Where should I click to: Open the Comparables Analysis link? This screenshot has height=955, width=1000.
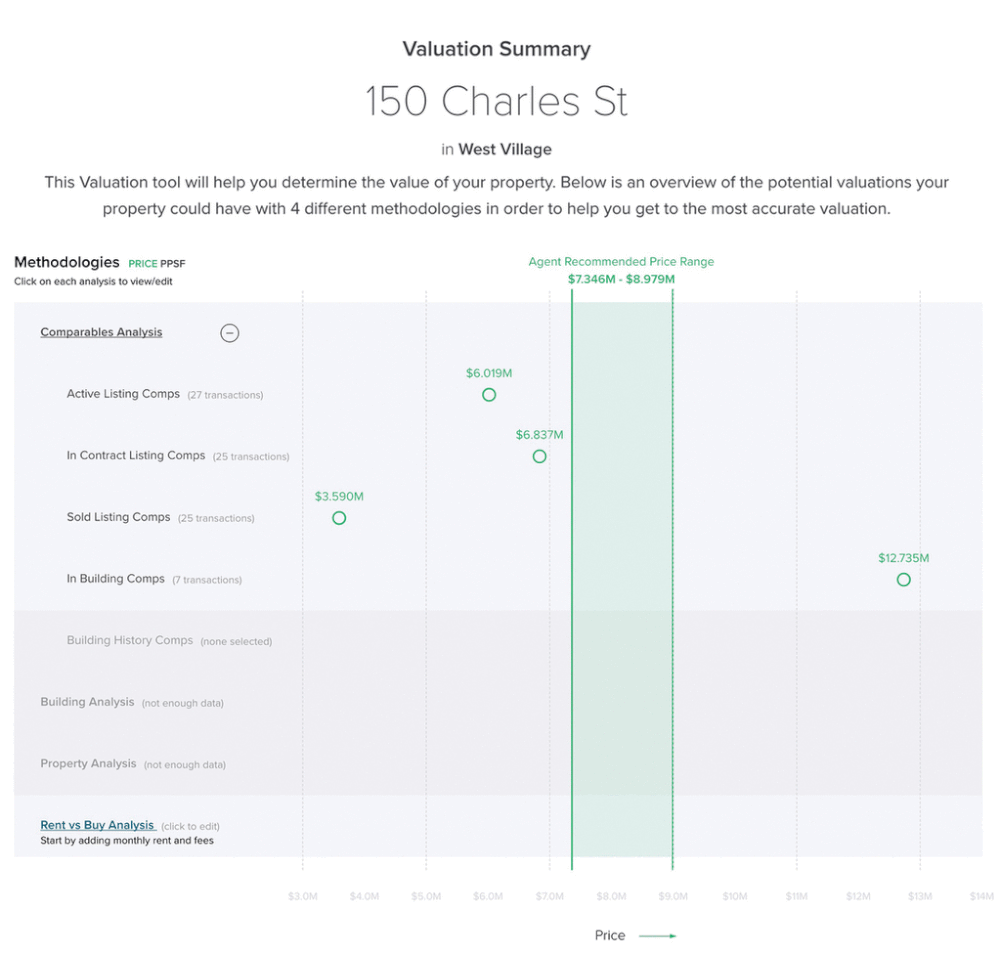tap(101, 332)
